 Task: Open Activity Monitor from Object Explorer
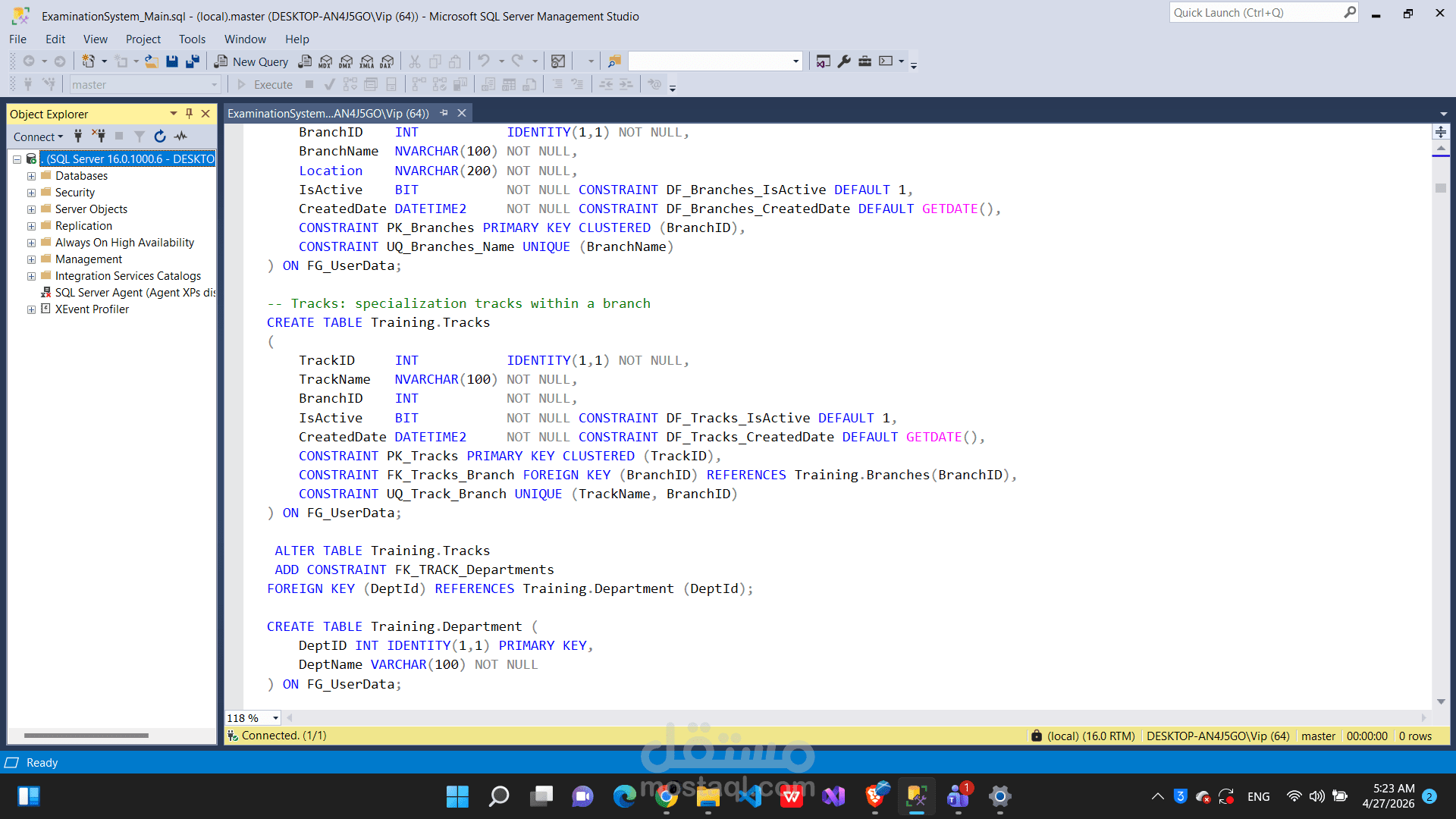click(180, 136)
